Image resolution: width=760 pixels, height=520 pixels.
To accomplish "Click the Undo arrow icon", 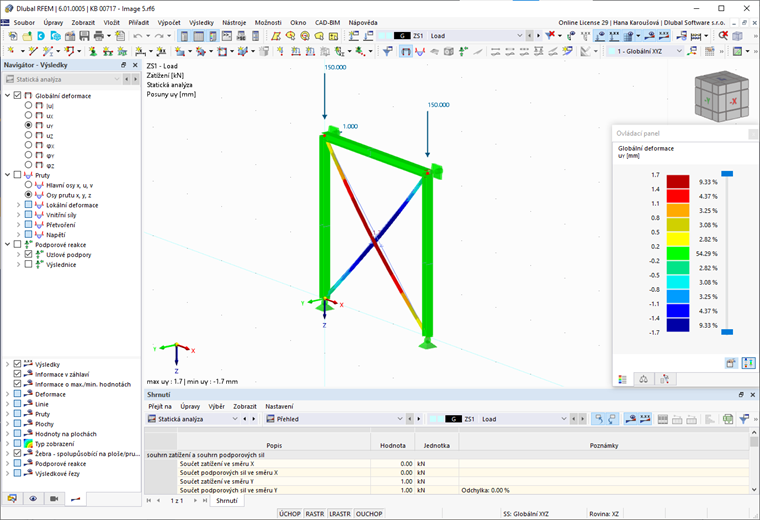I will (138, 36).
